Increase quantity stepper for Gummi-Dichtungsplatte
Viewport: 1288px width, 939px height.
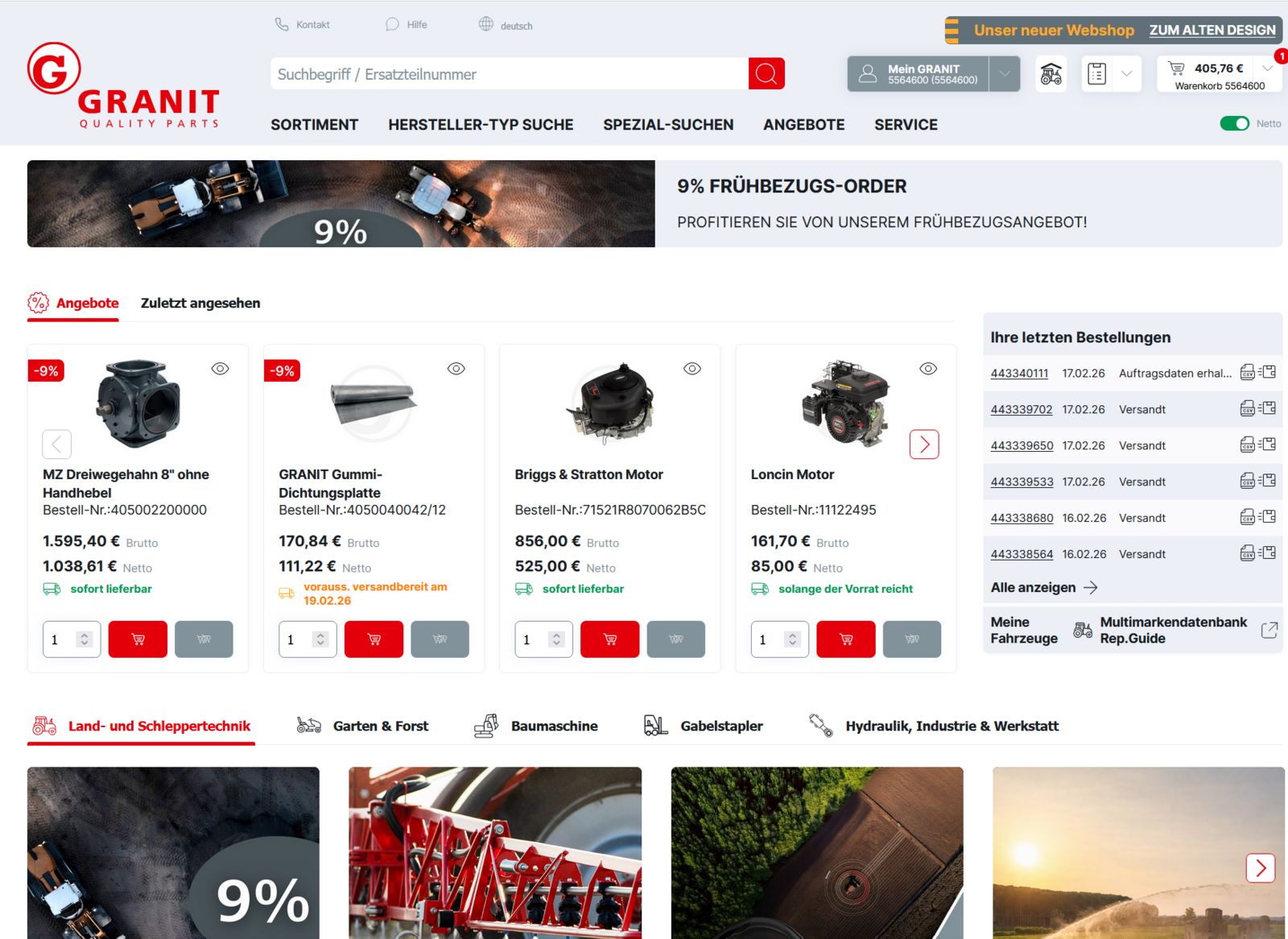pyautogui.click(x=320, y=635)
